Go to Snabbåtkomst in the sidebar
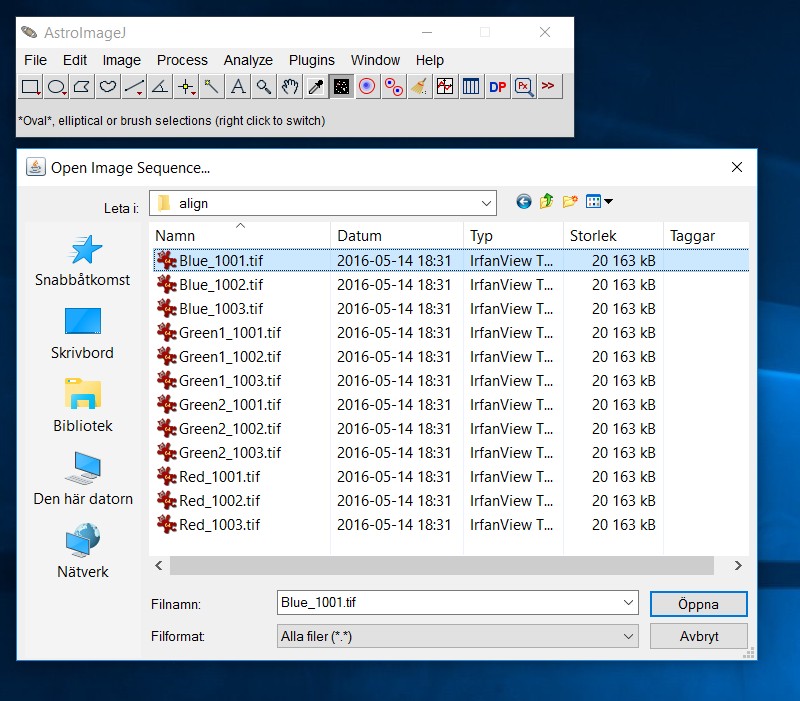The image size is (800, 701). click(83, 261)
